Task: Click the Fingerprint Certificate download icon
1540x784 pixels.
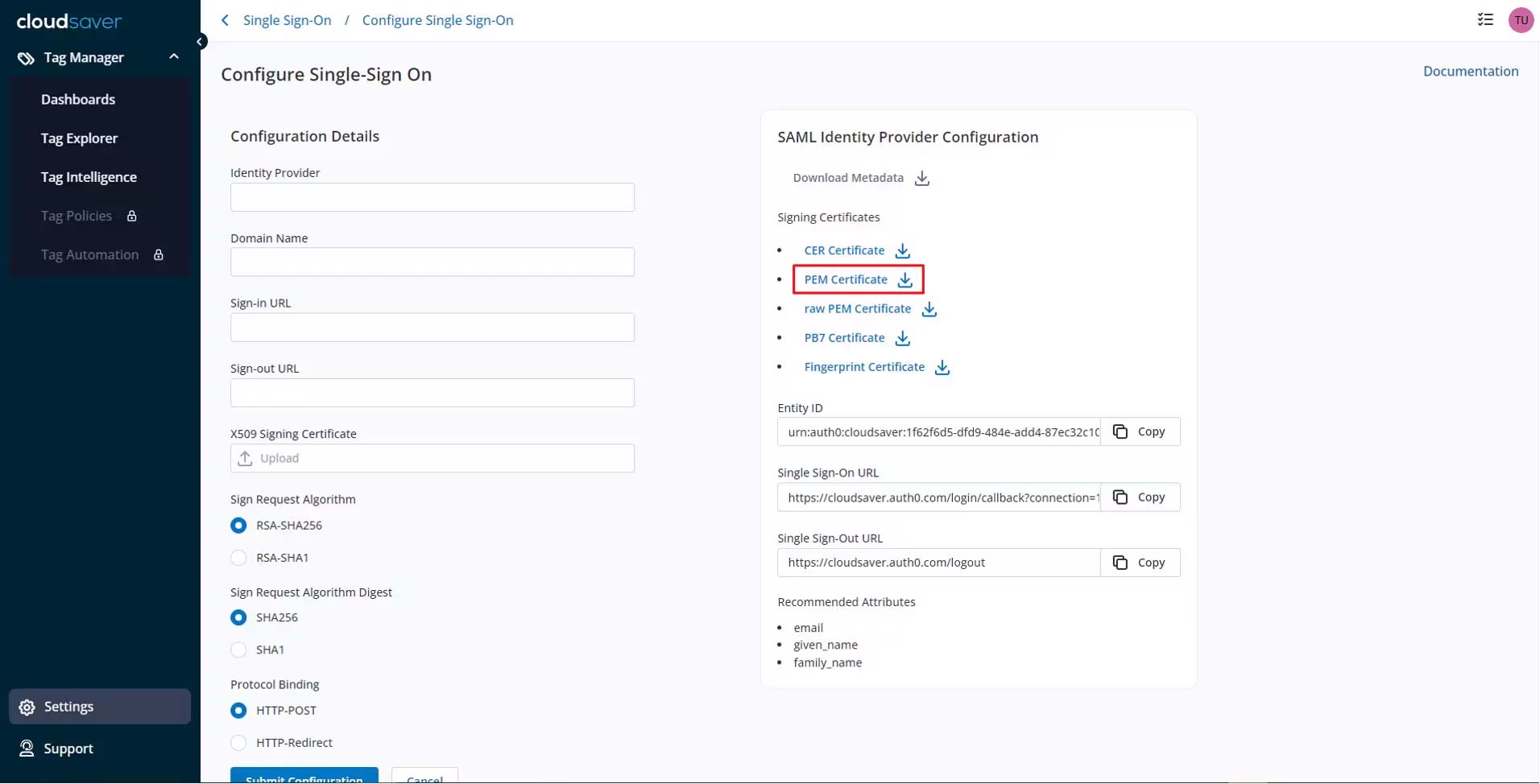Action: 942,368
